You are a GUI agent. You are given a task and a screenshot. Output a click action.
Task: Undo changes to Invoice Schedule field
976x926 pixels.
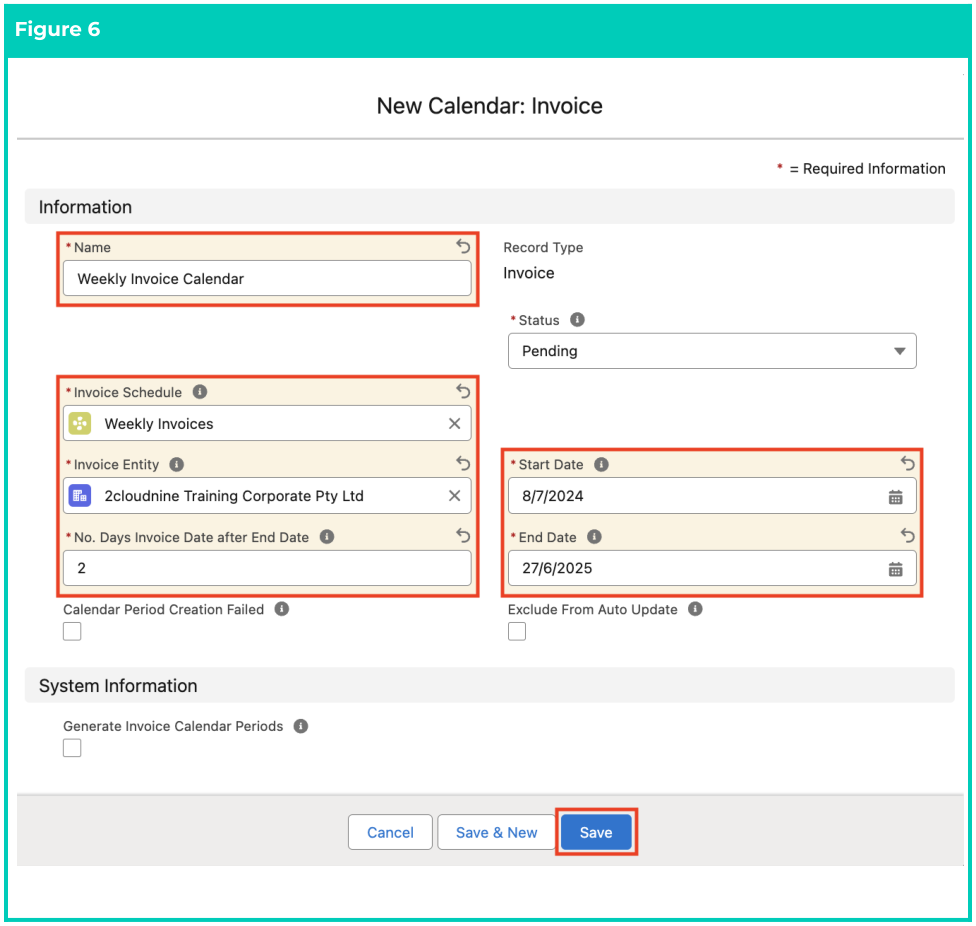point(463,391)
